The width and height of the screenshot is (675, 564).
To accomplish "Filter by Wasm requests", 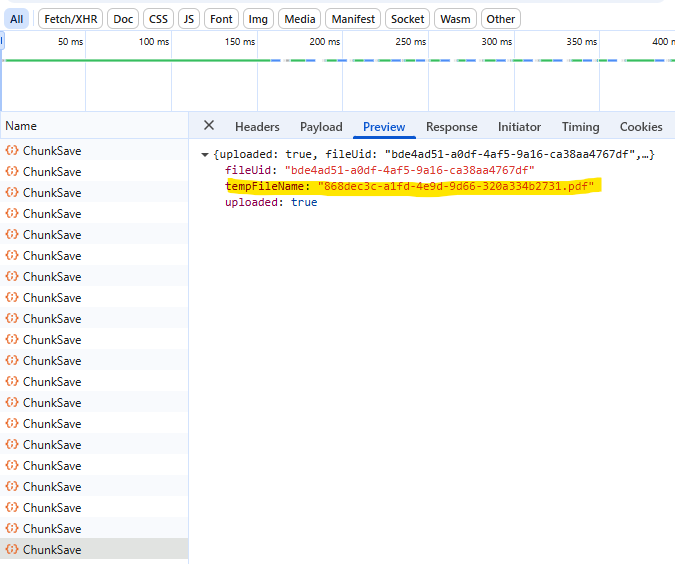I will point(455,19).
